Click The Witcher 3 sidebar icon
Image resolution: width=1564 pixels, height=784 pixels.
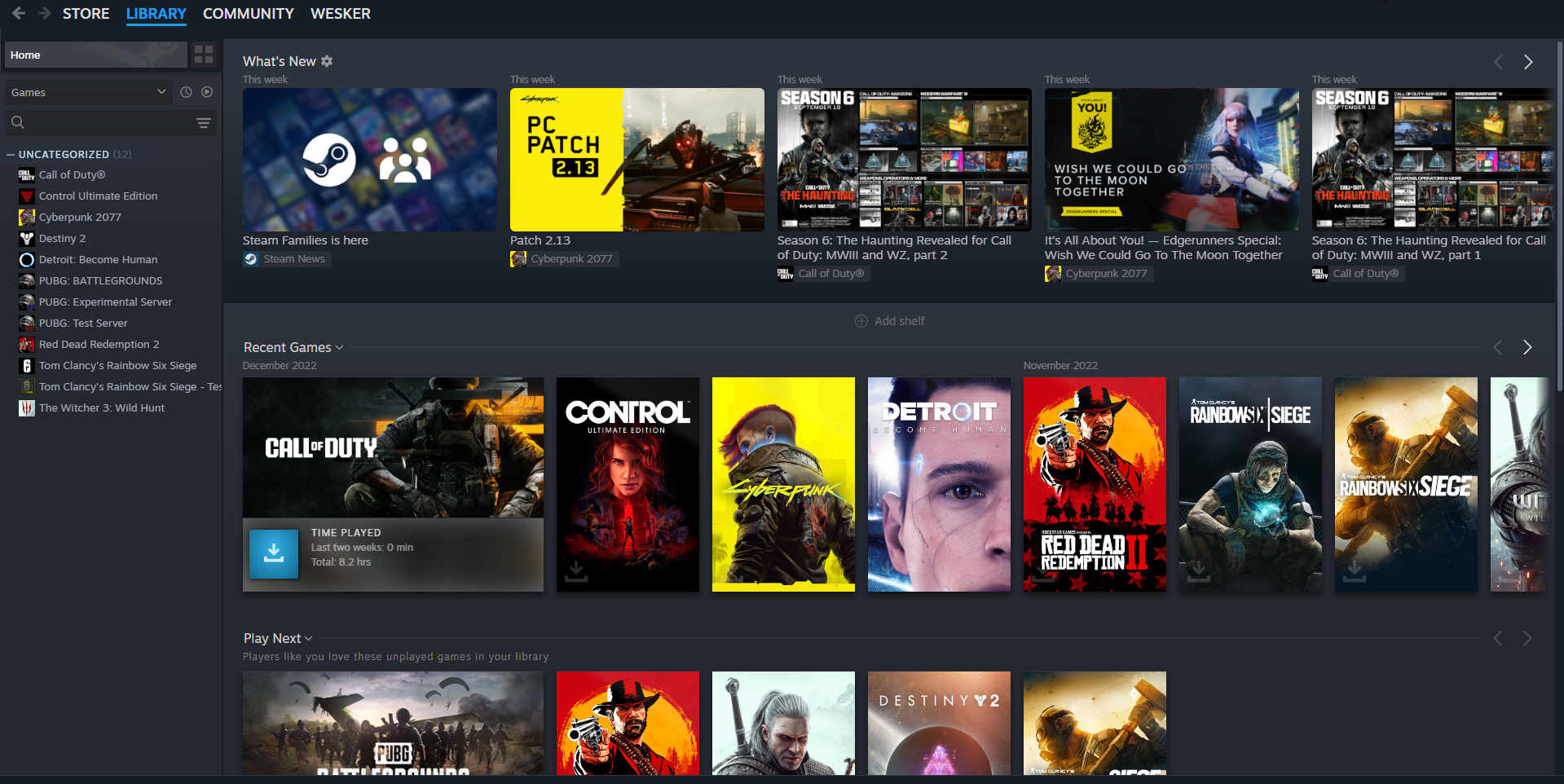coord(27,407)
